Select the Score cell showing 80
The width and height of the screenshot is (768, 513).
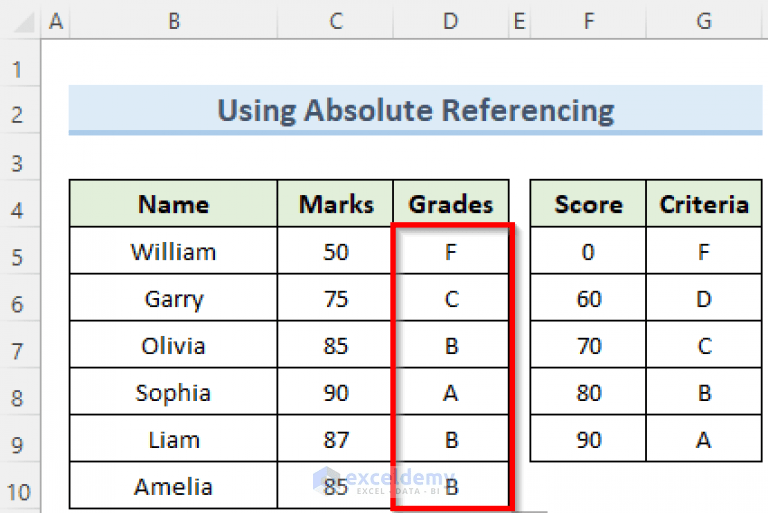pos(588,392)
